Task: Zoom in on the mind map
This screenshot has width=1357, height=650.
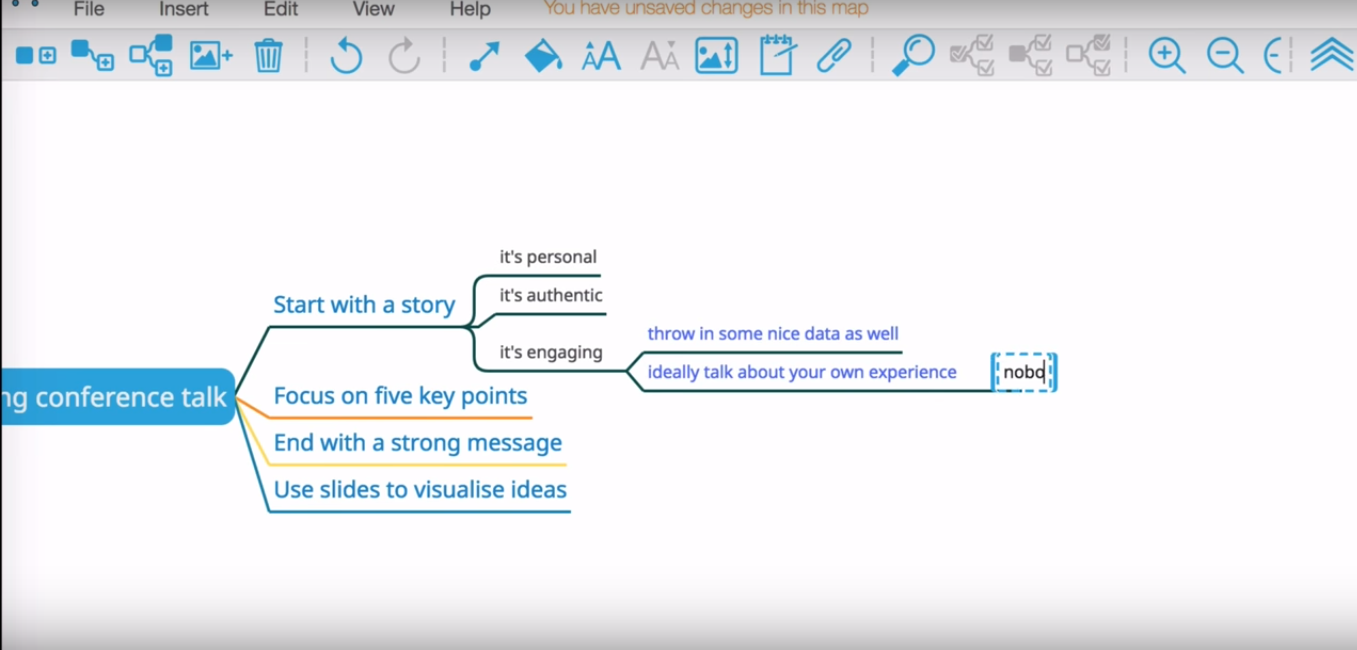Action: click(x=1167, y=55)
